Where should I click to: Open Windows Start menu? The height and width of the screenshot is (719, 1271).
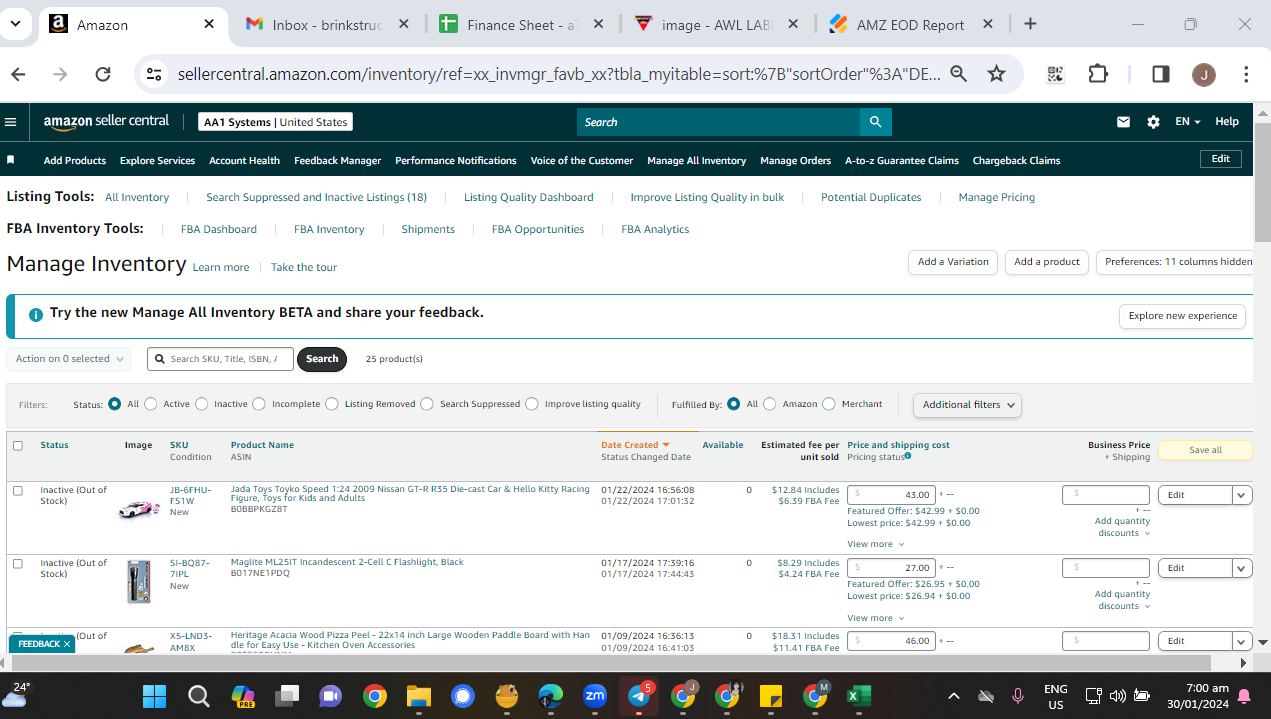[x=154, y=695]
